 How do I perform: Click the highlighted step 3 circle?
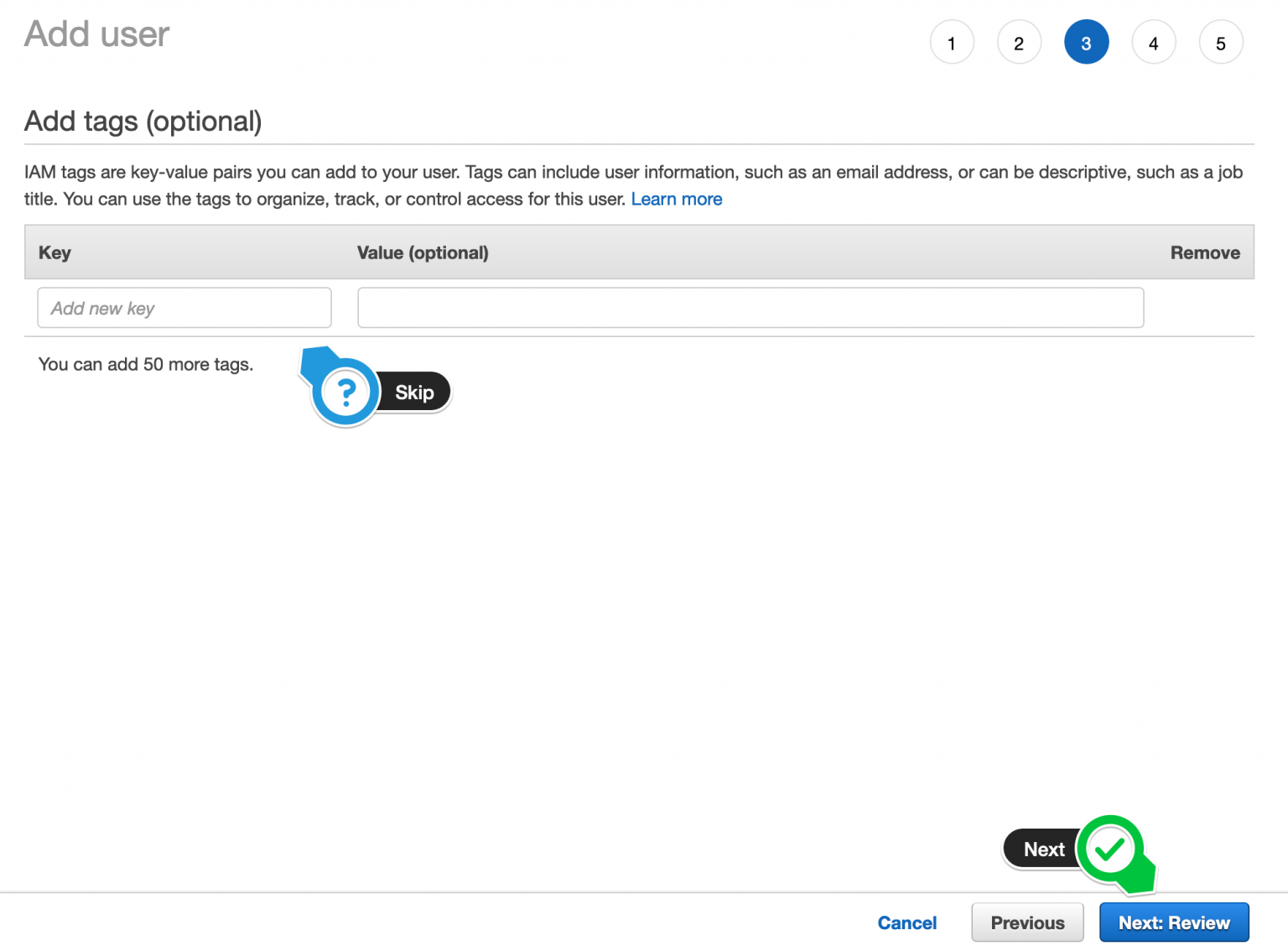pos(1087,42)
